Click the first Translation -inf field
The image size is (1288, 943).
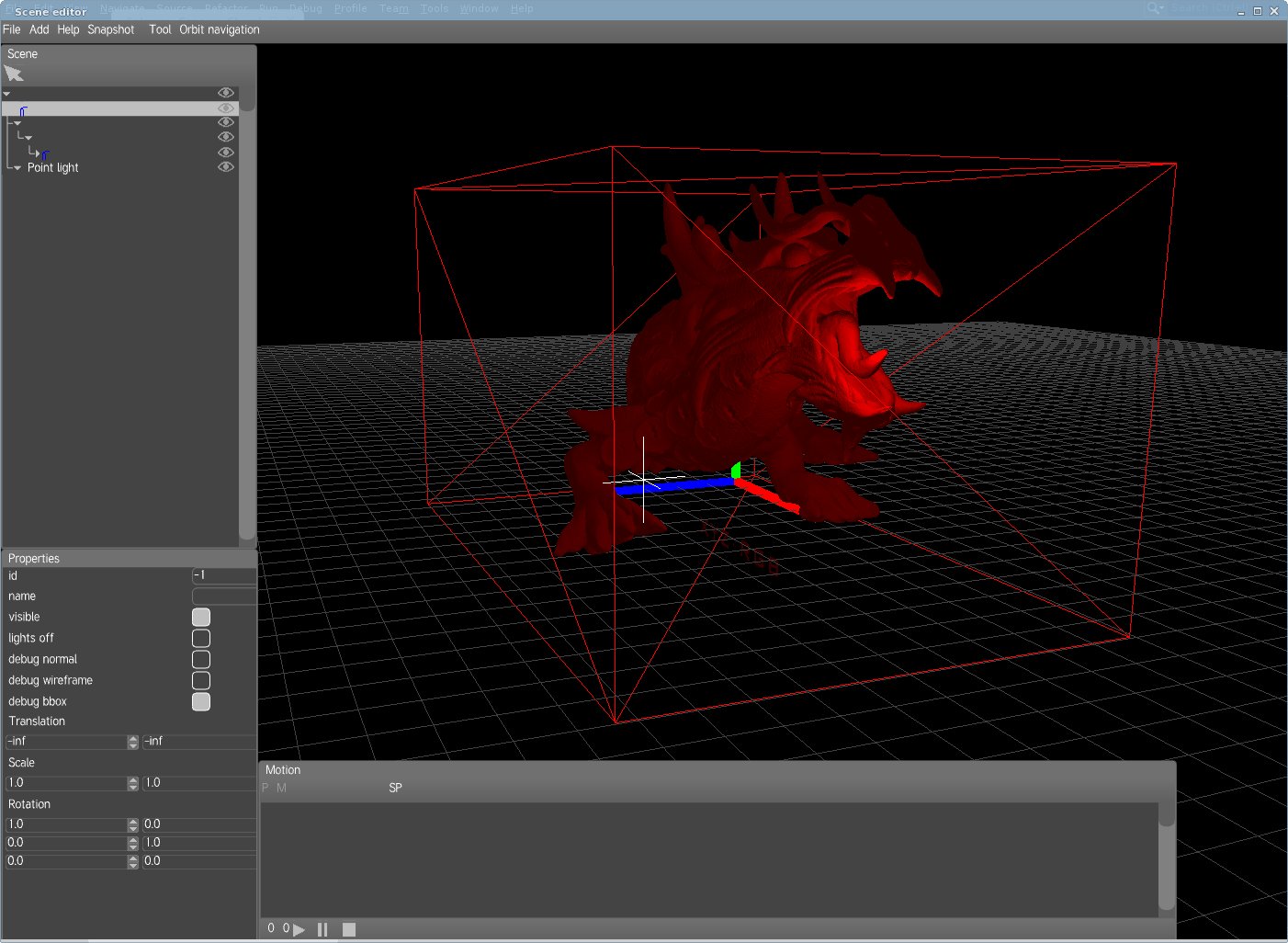[66, 742]
